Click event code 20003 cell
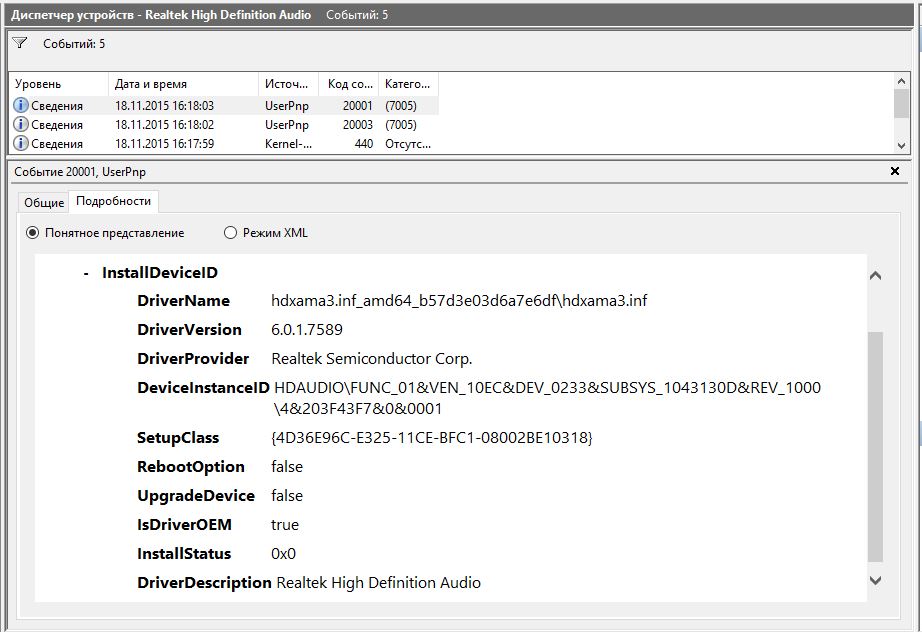The height and width of the screenshot is (632, 922). tap(358, 125)
